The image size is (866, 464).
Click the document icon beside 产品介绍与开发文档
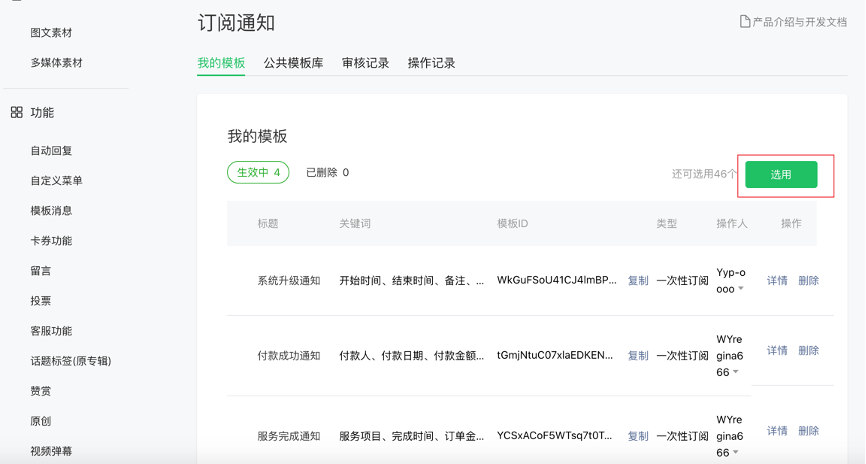point(745,22)
